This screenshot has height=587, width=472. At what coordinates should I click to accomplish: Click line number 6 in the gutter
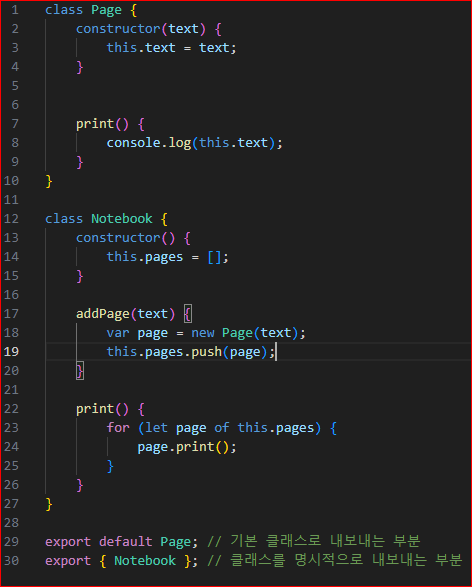[15, 105]
